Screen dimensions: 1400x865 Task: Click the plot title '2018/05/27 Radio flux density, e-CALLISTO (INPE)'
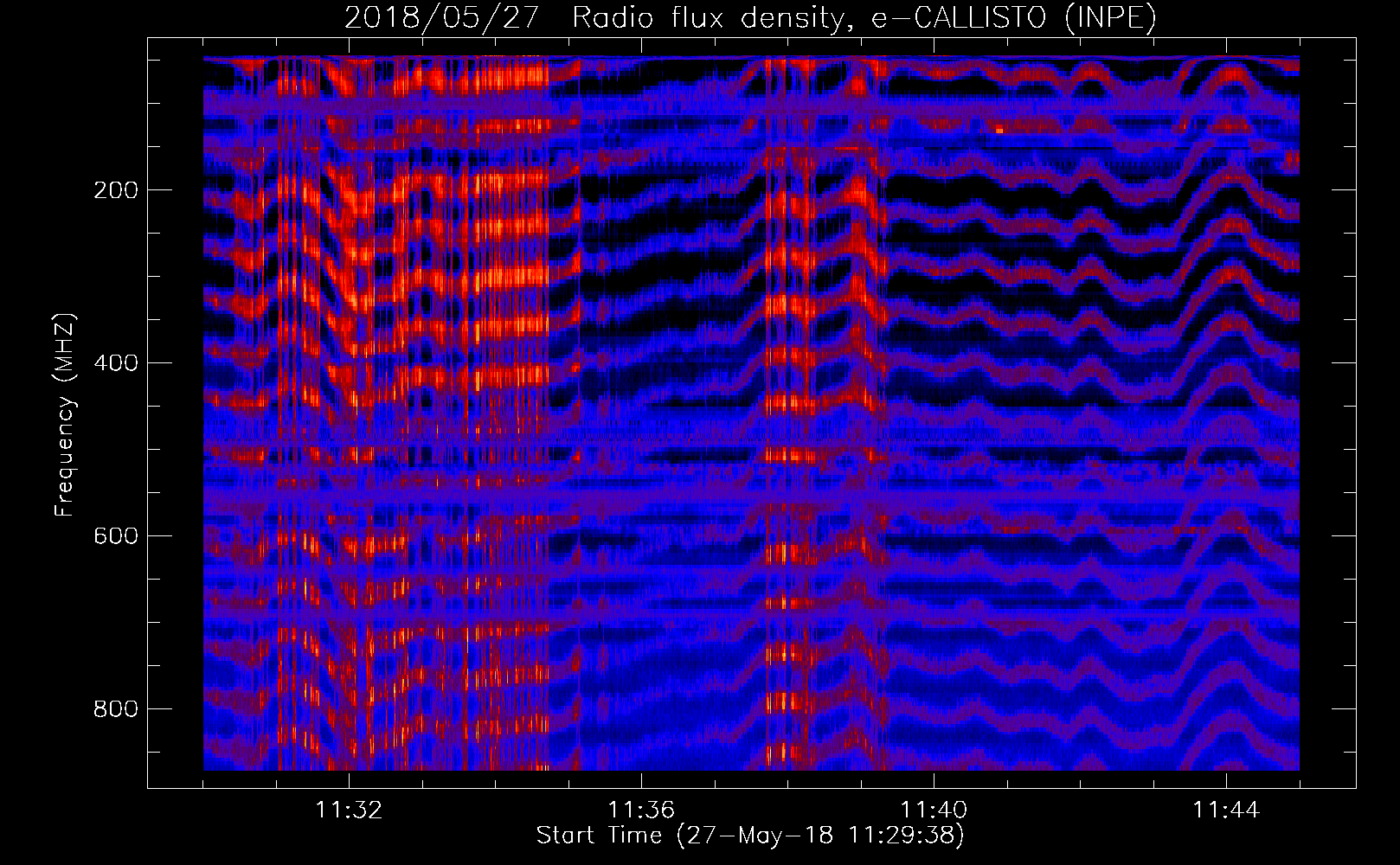(x=750, y=18)
